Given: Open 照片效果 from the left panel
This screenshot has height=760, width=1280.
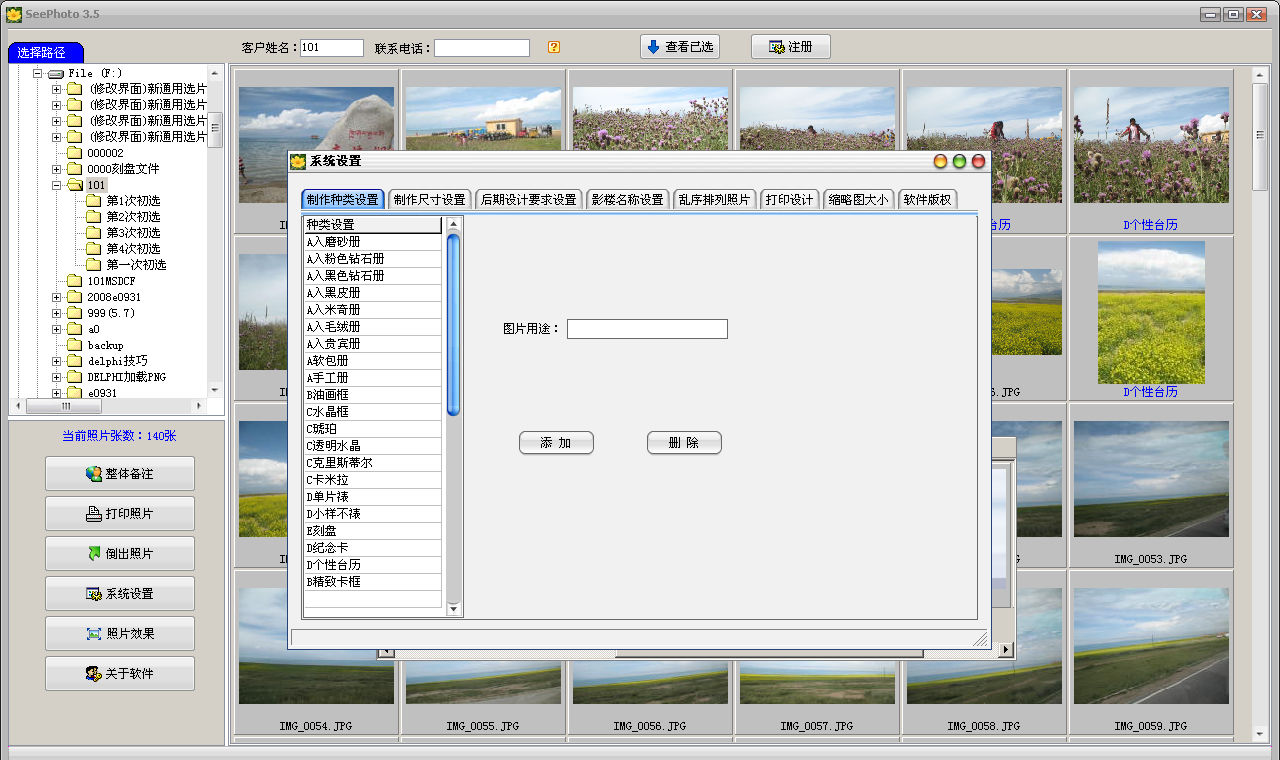Looking at the screenshot, I should (120, 634).
